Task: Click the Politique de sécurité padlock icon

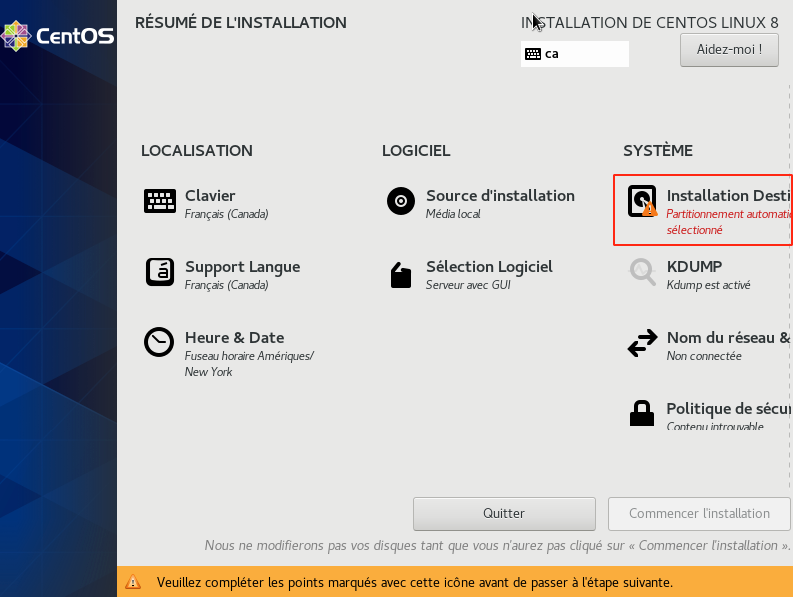Action: coord(641,413)
